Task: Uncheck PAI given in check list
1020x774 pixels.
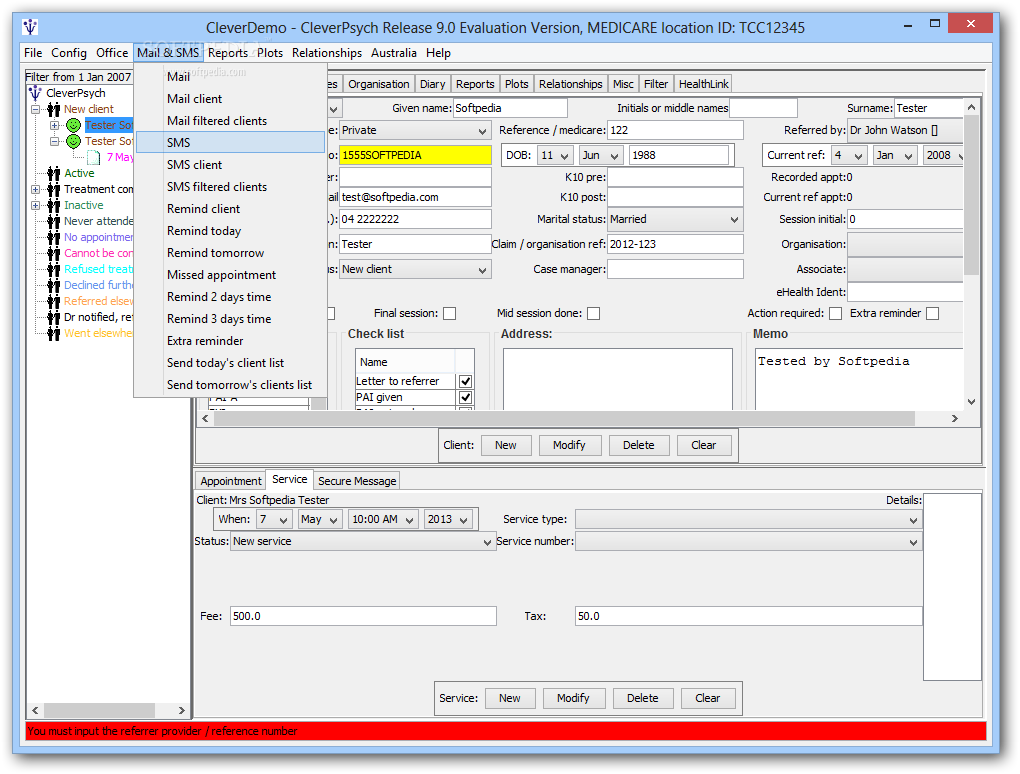Action: (465, 397)
